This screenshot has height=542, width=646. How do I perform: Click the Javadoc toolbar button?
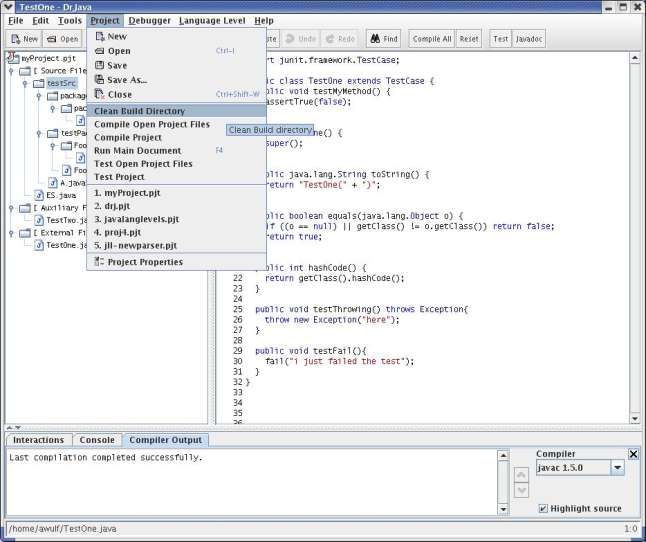(530, 39)
